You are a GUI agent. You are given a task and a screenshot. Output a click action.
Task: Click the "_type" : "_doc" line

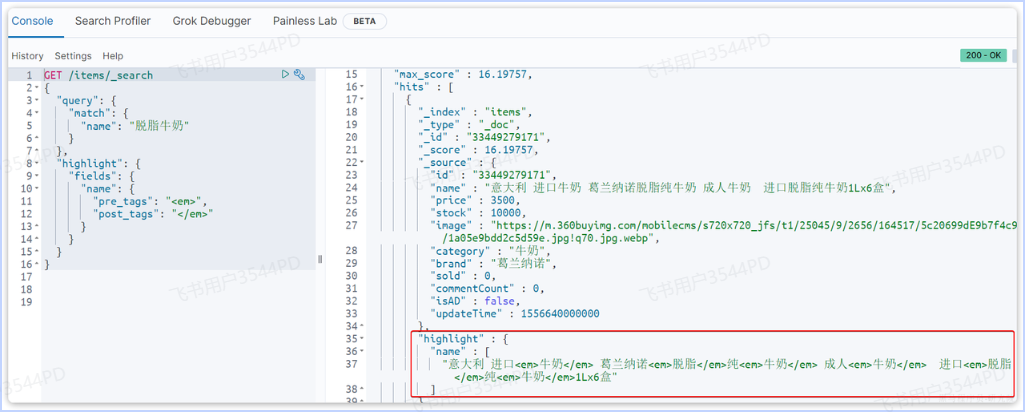click(469, 125)
